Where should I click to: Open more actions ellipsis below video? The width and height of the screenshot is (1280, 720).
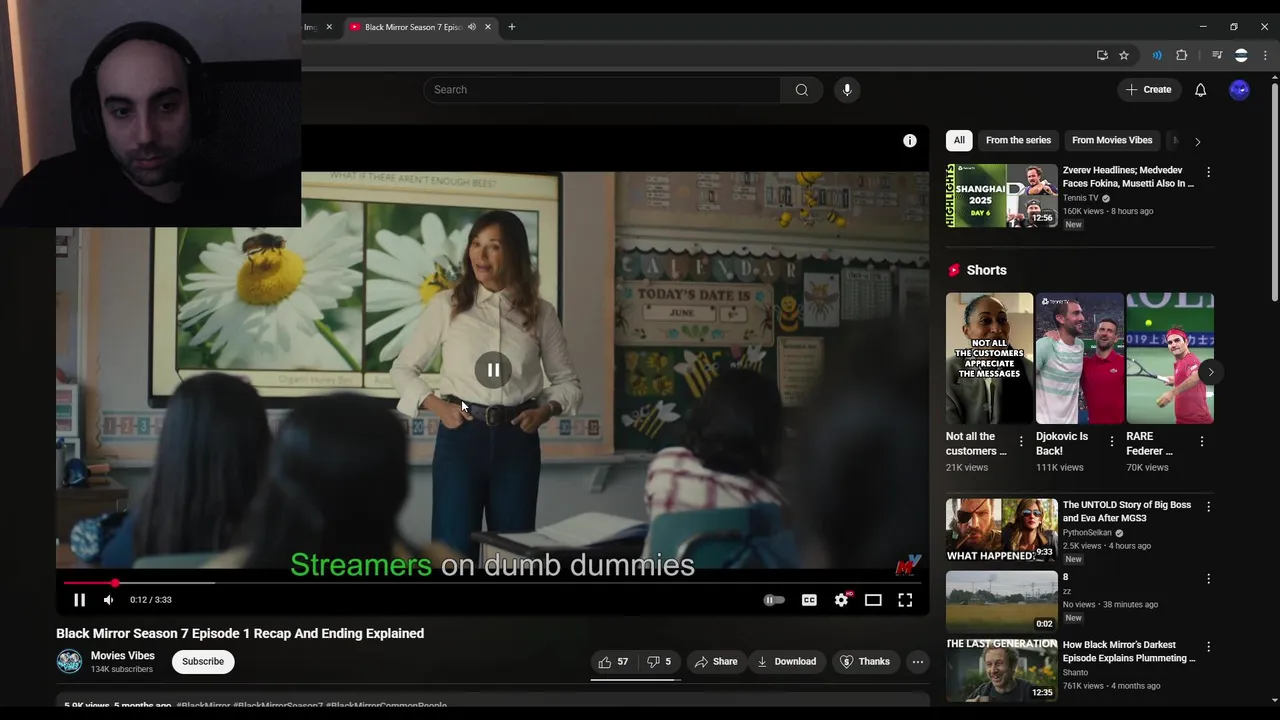click(918, 662)
